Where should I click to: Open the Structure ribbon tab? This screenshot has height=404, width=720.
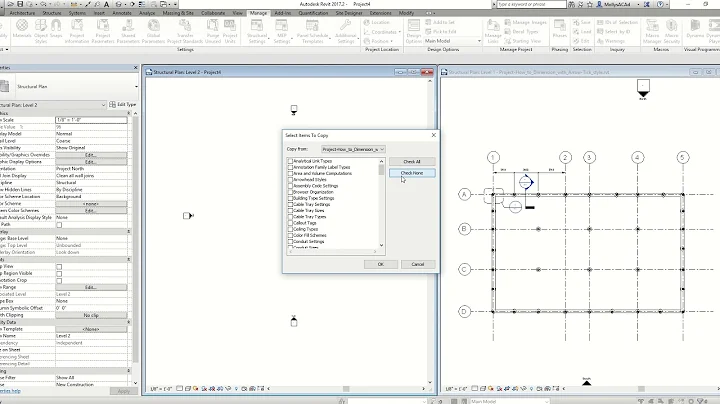coord(52,13)
